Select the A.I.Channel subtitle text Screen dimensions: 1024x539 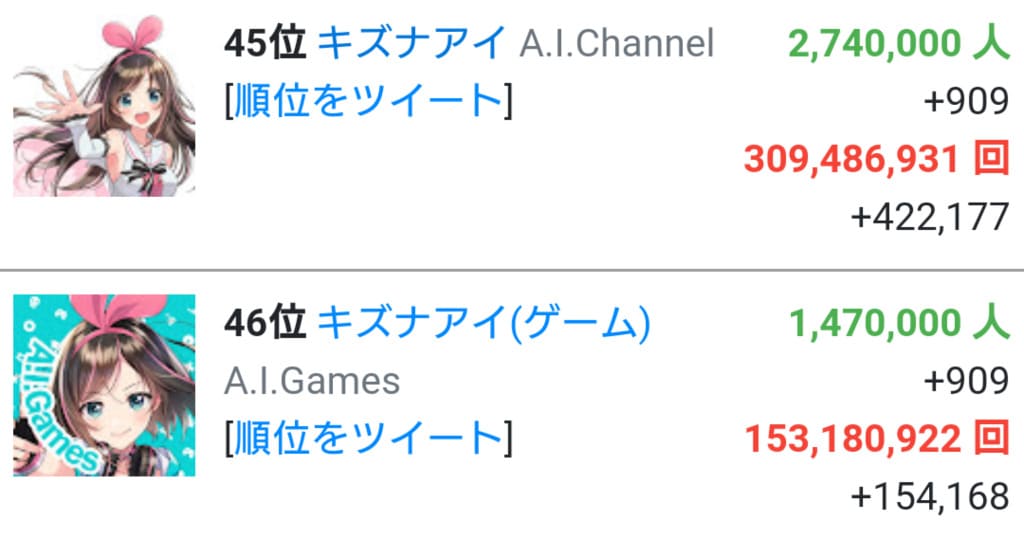pyautogui.click(x=616, y=44)
